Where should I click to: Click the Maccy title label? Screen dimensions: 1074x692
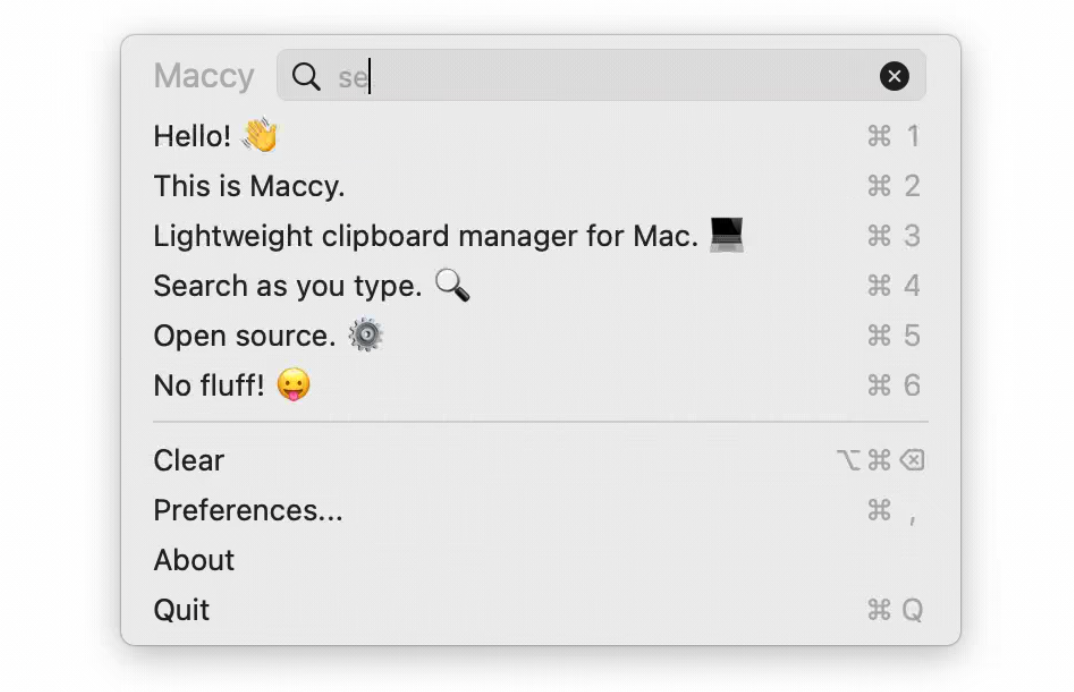pyautogui.click(x=204, y=76)
